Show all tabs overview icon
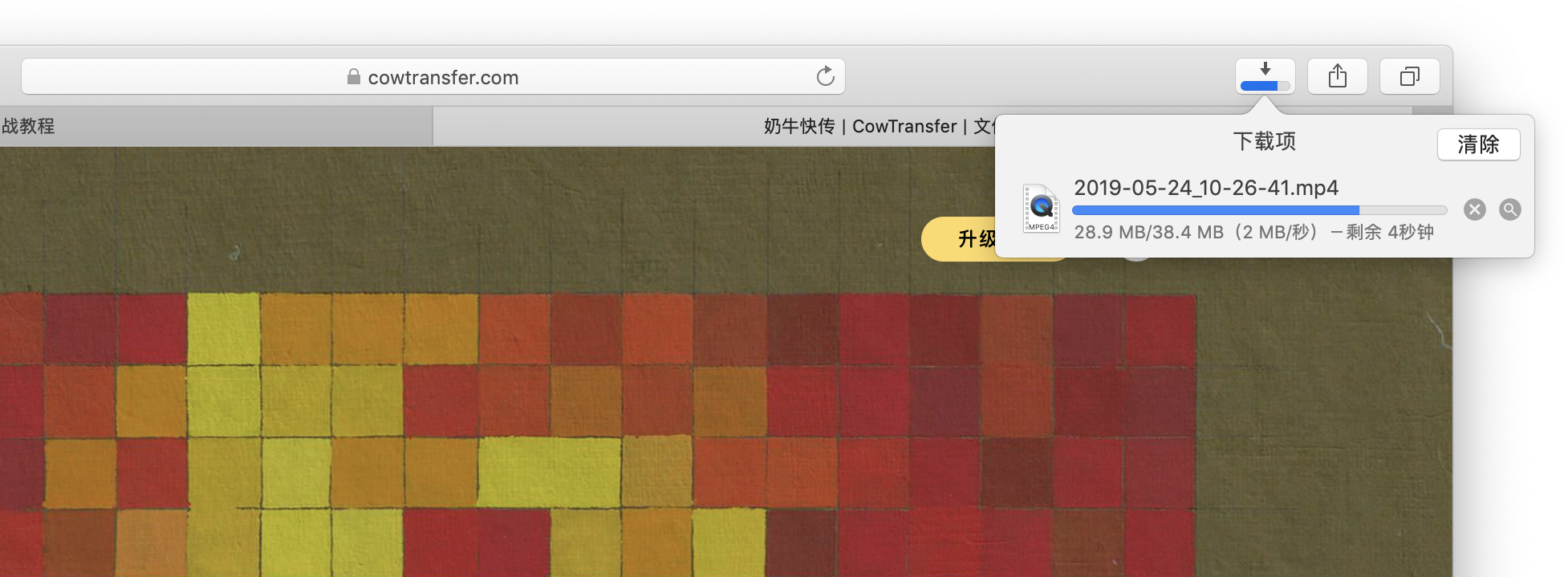1568x577 pixels. [1409, 76]
